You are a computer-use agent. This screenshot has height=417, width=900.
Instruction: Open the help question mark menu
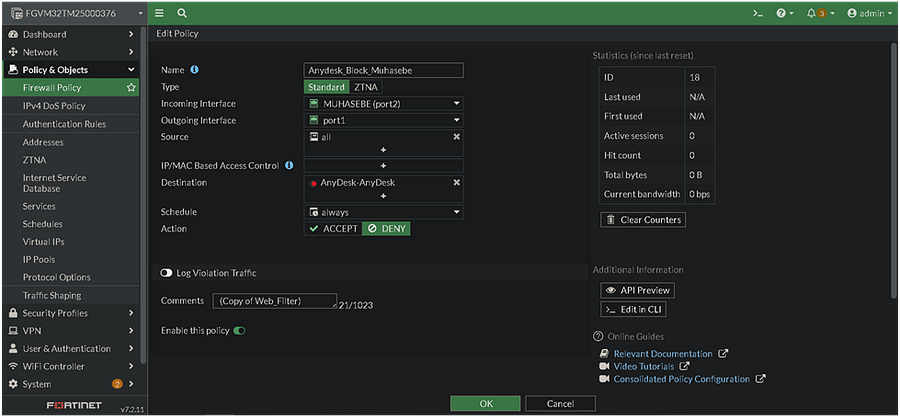click(784, 13)
